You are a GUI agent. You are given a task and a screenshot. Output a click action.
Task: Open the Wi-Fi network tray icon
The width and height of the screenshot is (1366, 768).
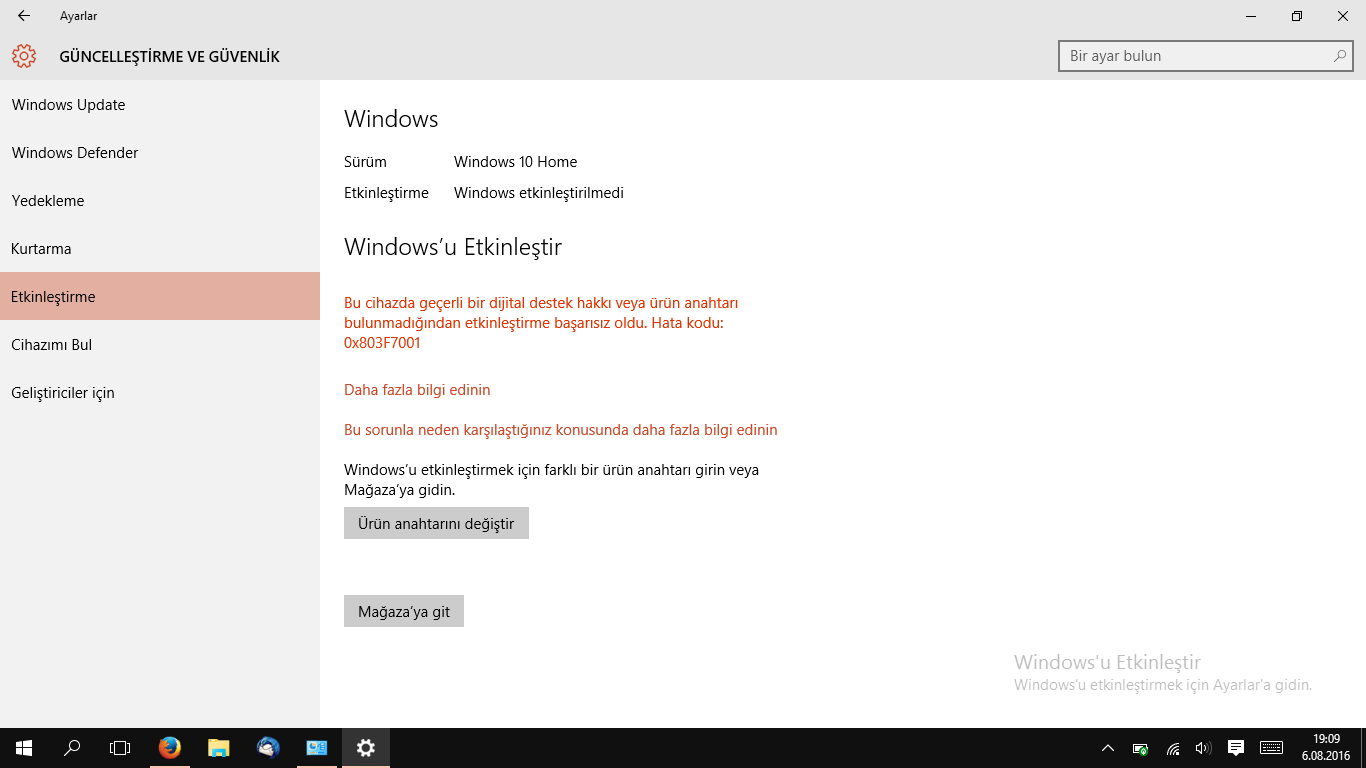(x=1173, y=748)
